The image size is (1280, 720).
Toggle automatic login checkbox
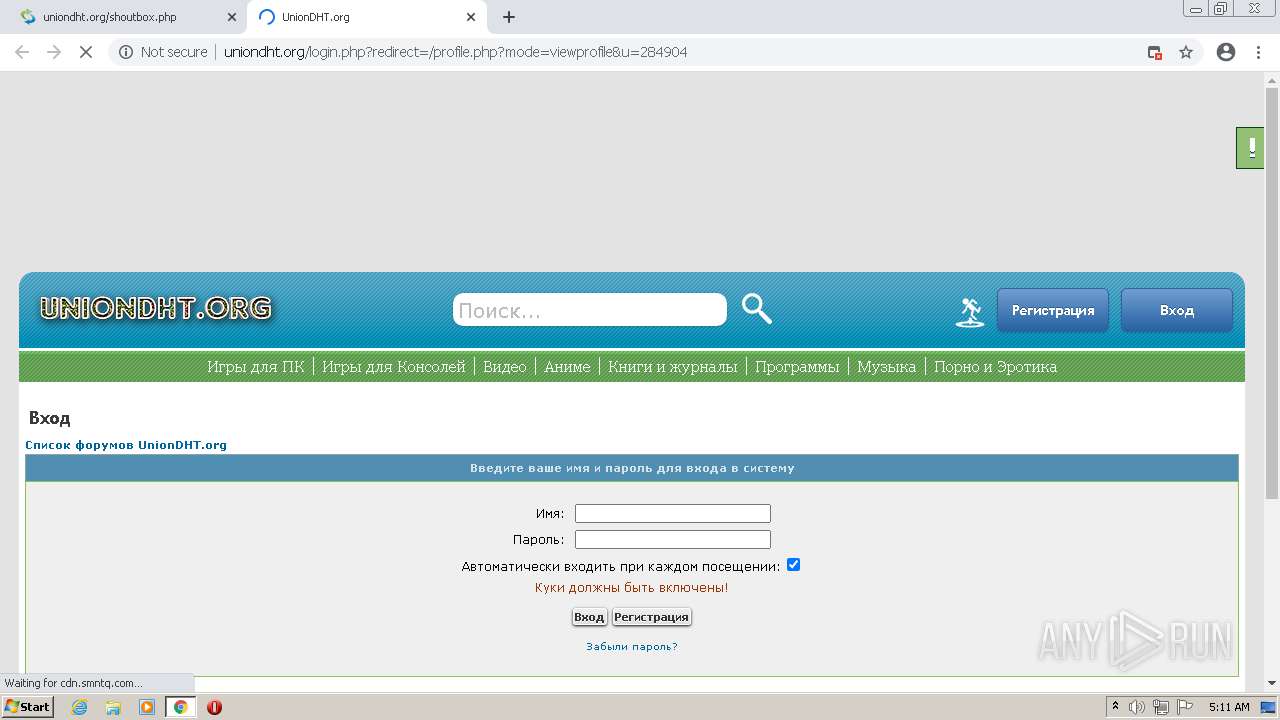pos(793,565)
